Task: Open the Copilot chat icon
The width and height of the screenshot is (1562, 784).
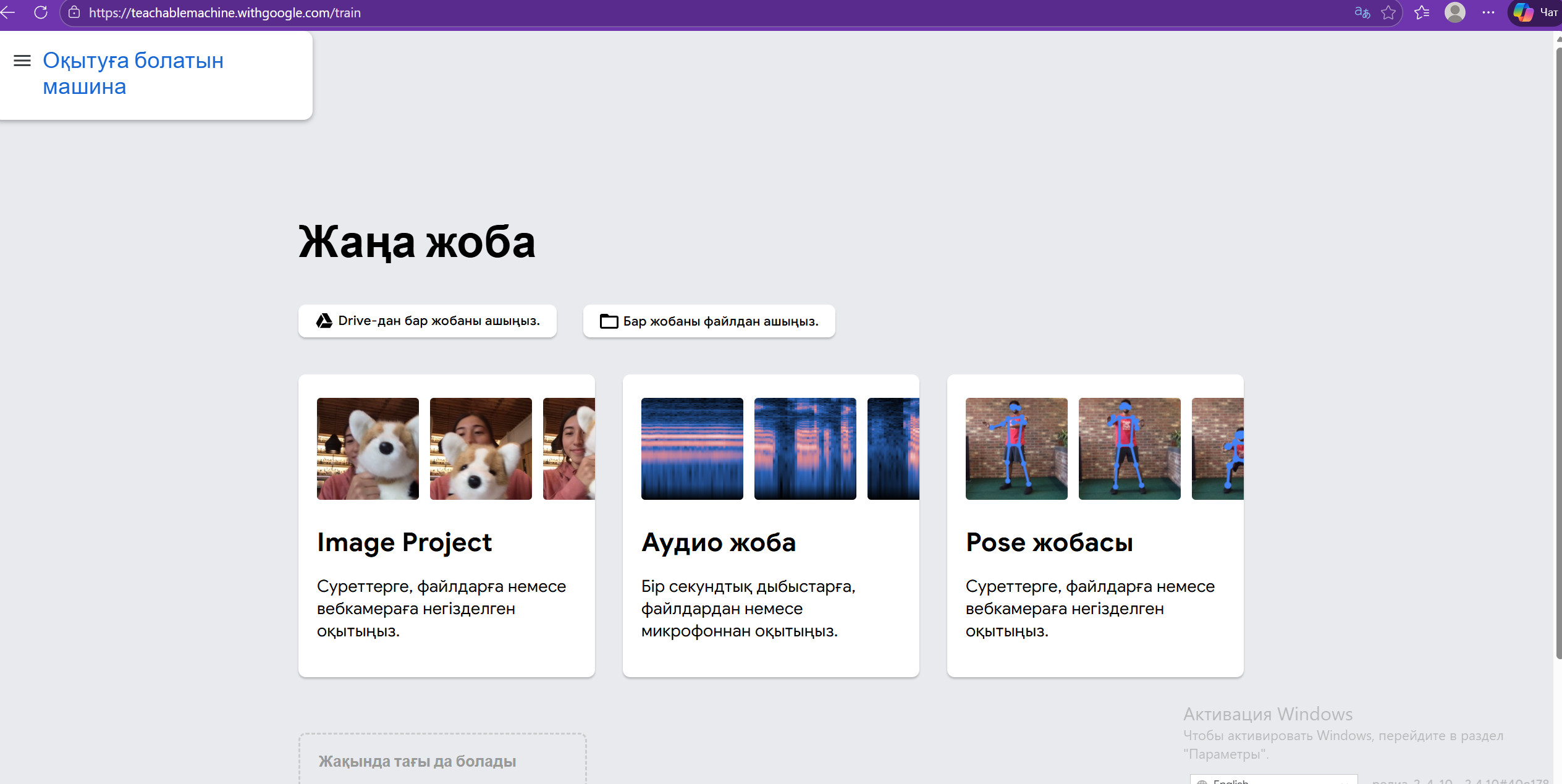Action: (1524, 12)
